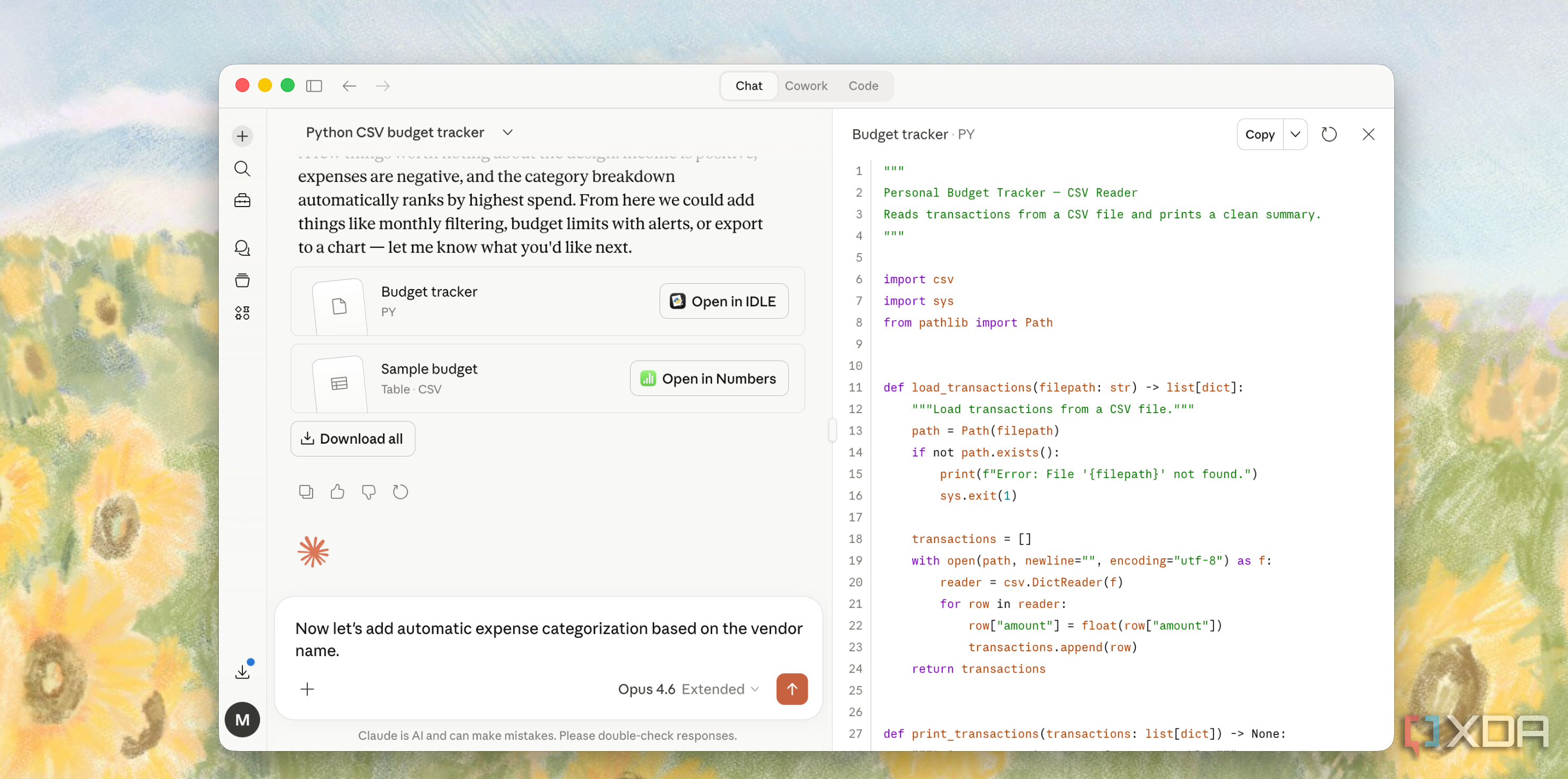
Task: Copy the response with copy icon
Action: point(306,491)
